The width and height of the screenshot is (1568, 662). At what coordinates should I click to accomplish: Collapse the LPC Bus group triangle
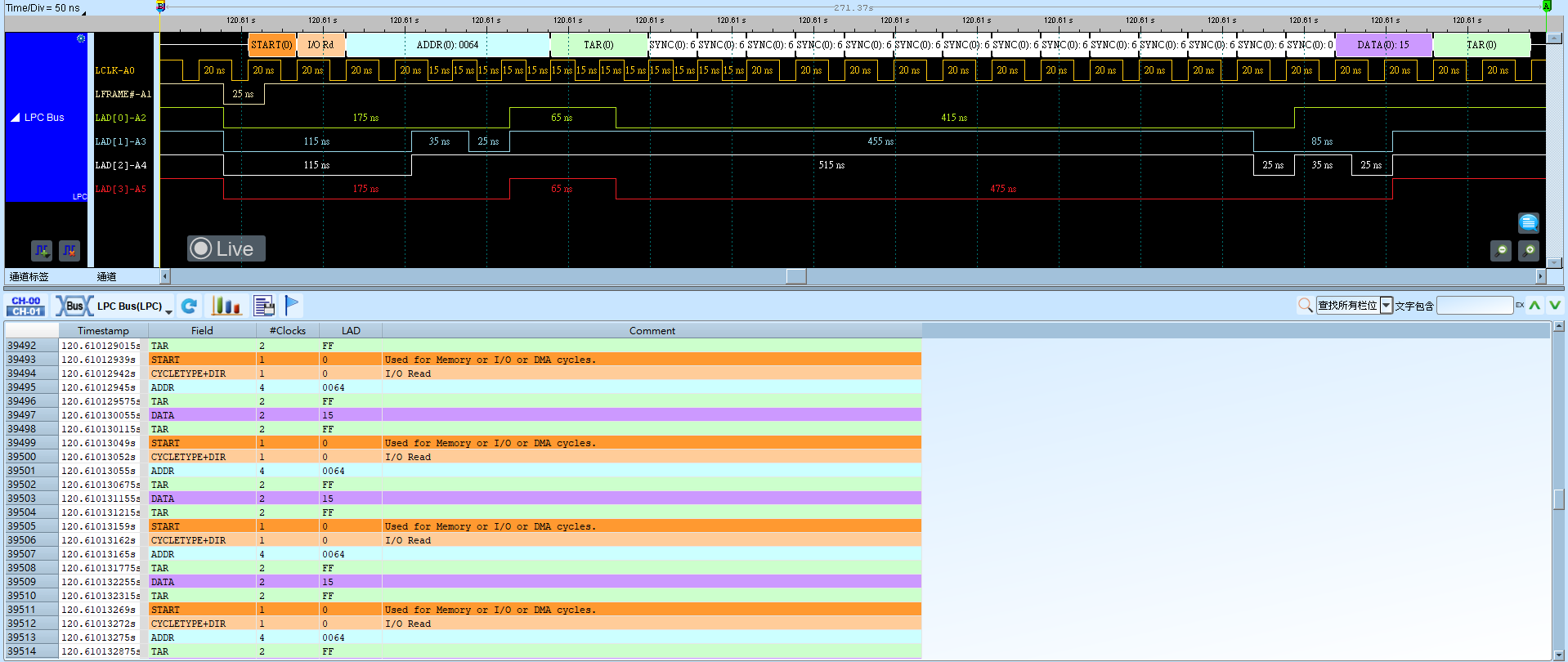[15, 118]
